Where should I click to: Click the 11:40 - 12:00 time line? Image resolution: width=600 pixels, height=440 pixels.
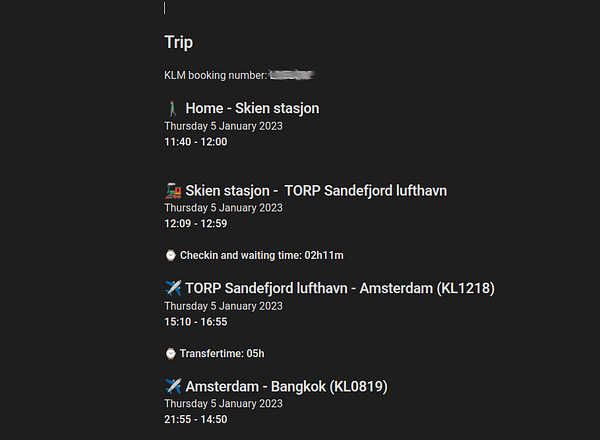(x=196, y=142)
